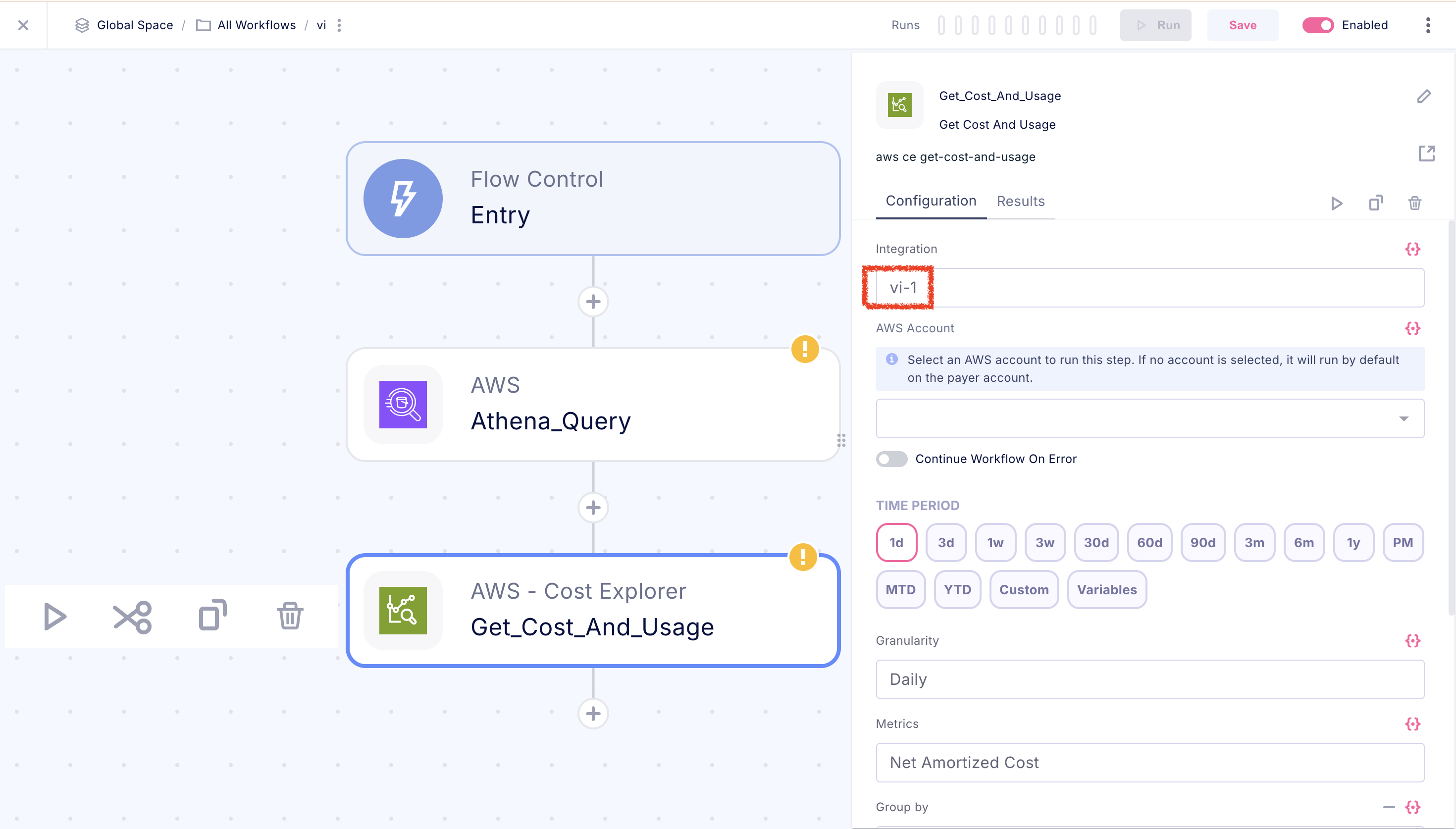This screenshot has width=1456, height=829.
Task: Click plus button below Get_Cost_And_Usage node
Action: coord(592,714)
